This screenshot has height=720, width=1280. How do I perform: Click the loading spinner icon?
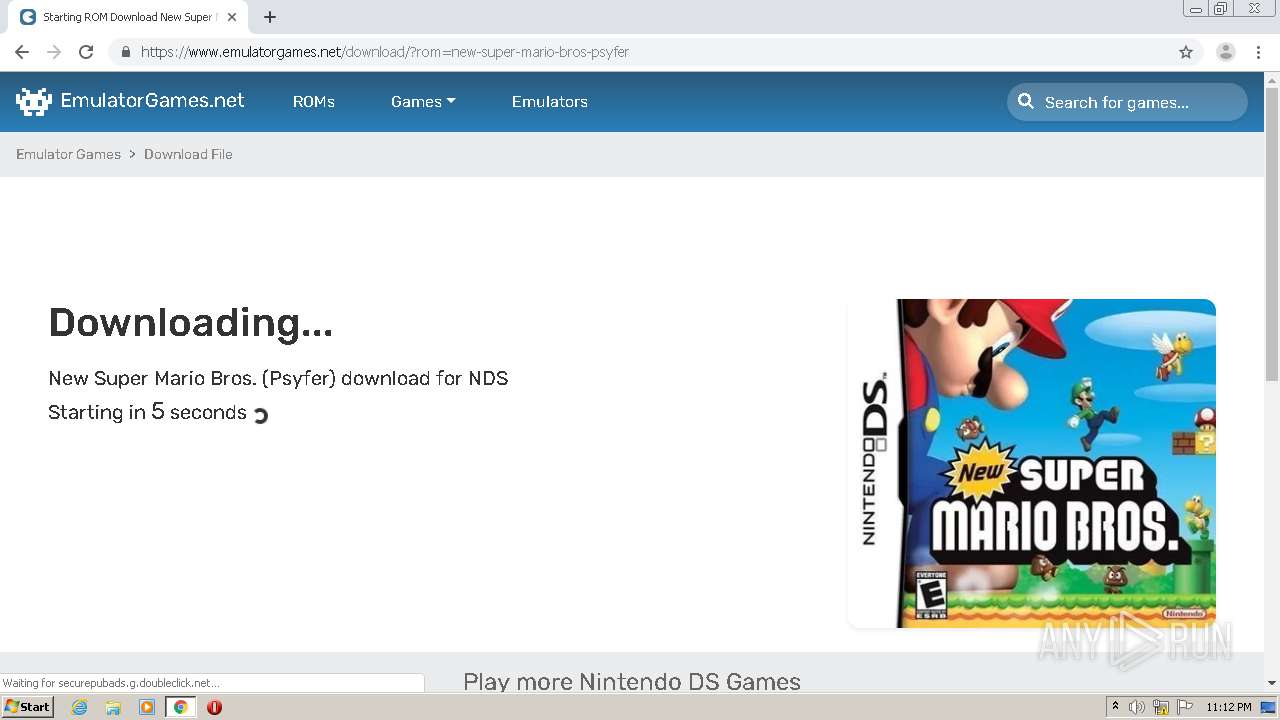pos(261,415)
